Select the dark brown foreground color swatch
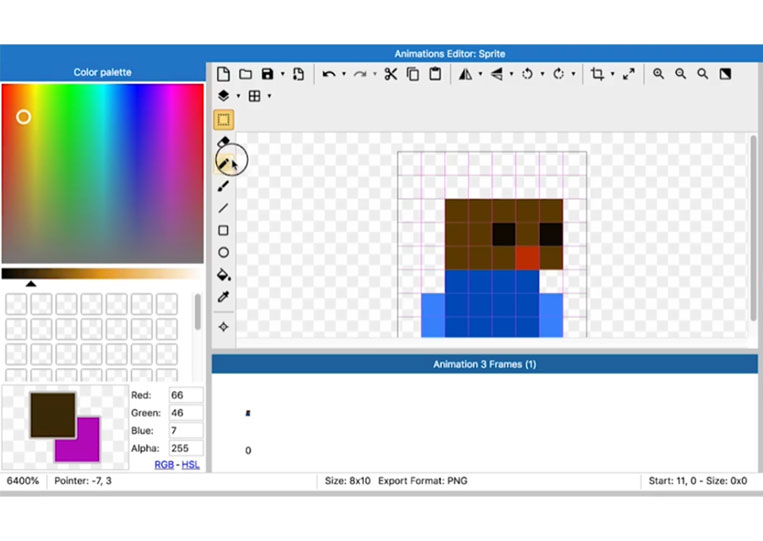This screenshot has width=763, height=541. coord(53,415)
